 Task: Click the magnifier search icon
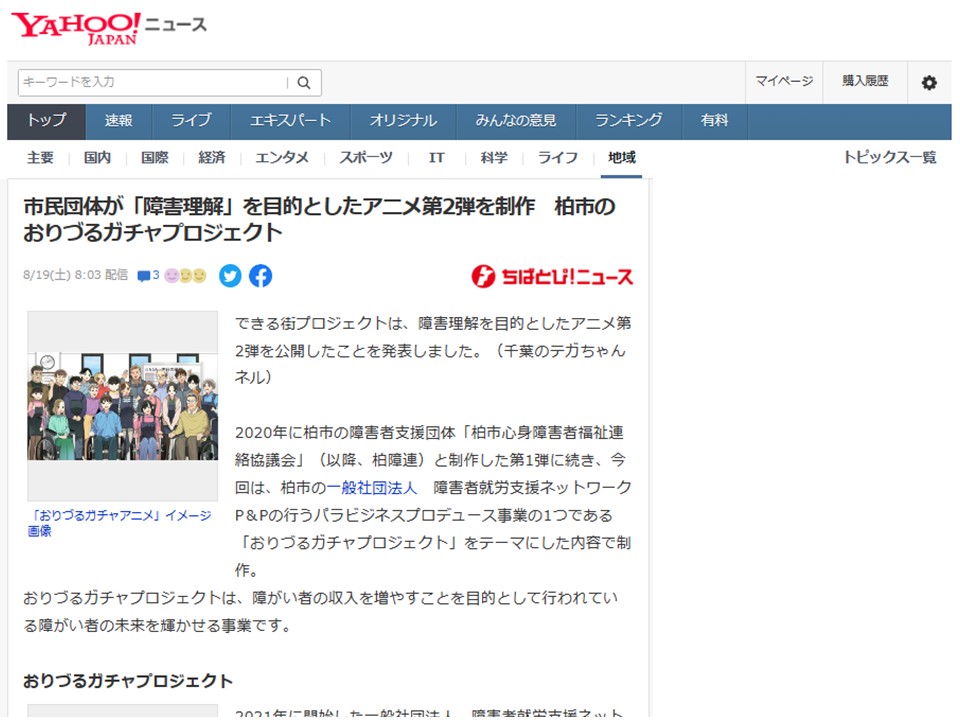pyautogui.click(x=304, y=83)
